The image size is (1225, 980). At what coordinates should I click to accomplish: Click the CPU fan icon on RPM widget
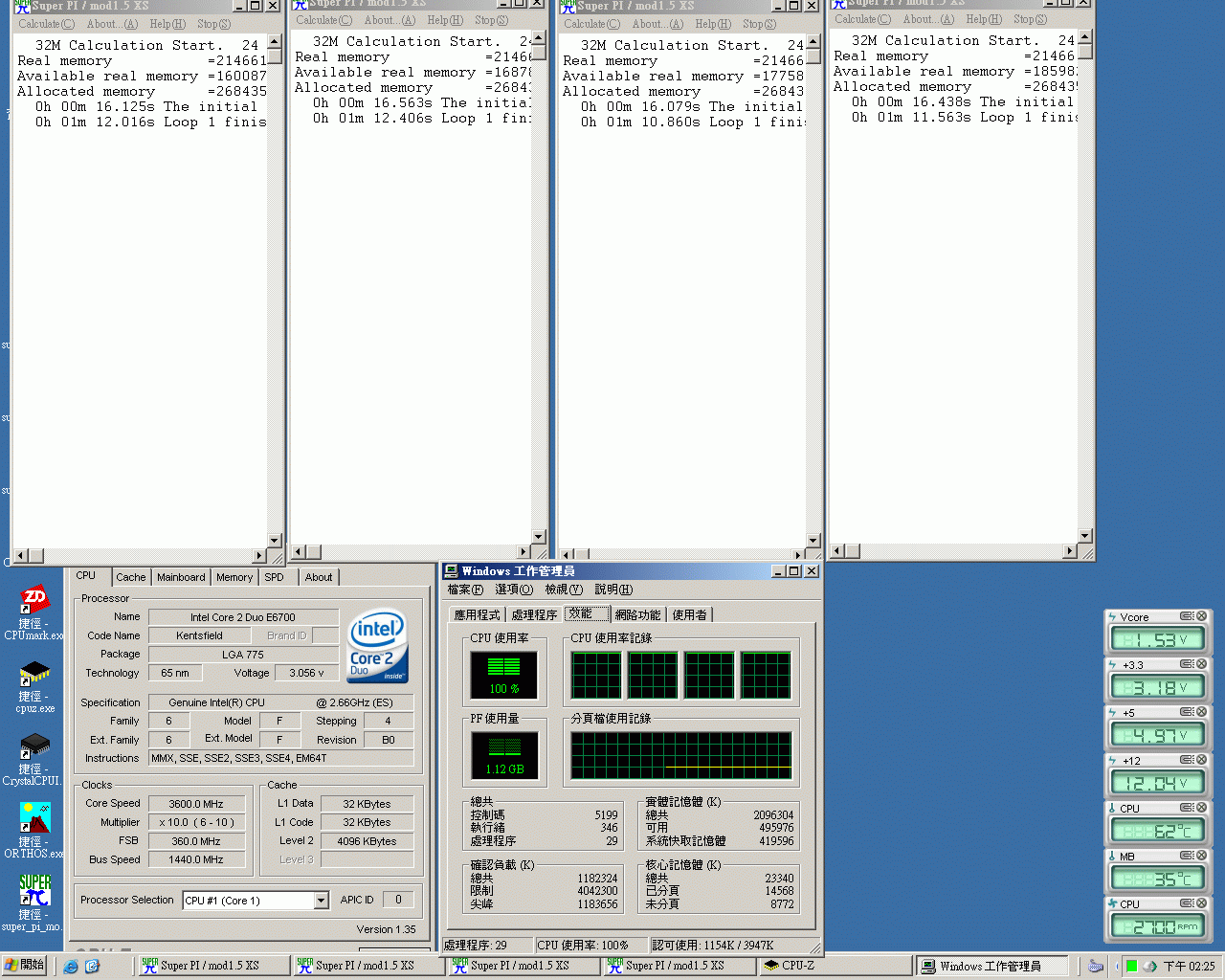[1112, 904]
